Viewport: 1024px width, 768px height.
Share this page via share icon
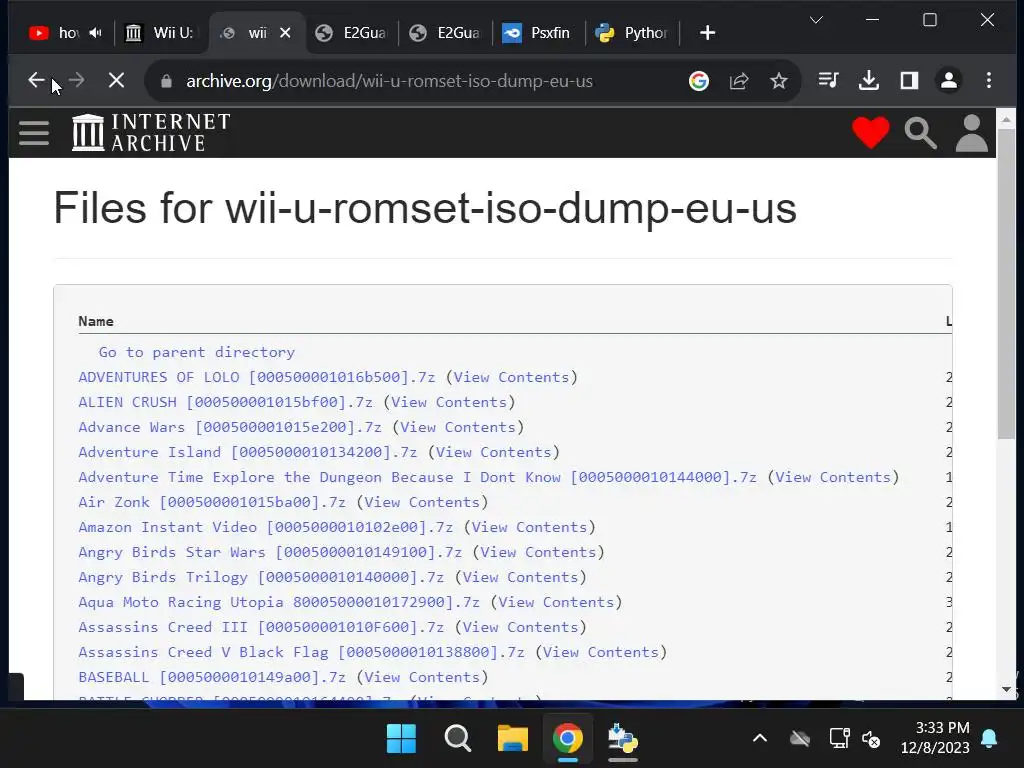pyautogui.click(x=739, y=81)
